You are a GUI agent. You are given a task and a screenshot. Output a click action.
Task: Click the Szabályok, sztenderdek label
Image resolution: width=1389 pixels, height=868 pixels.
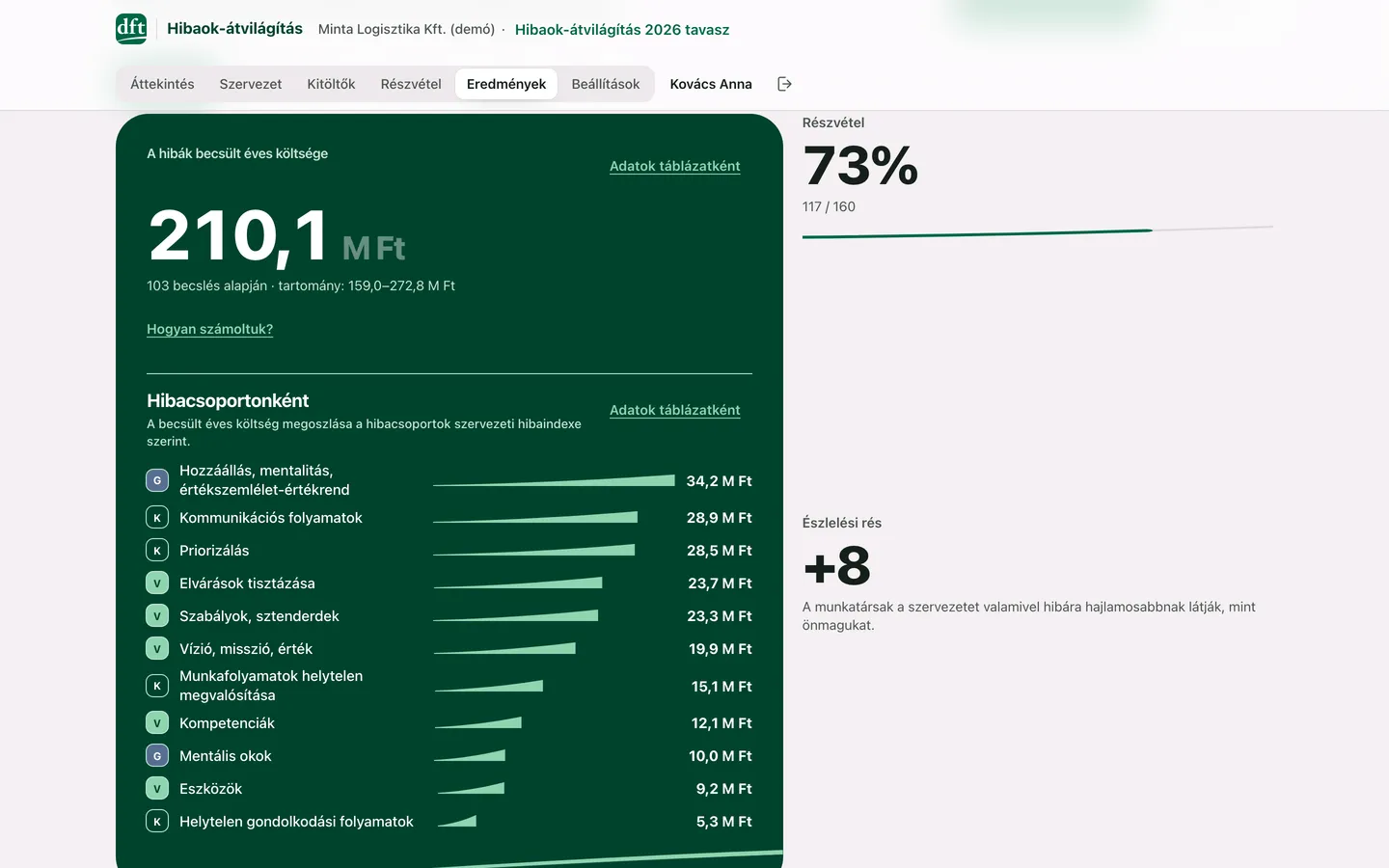point(259,616)
